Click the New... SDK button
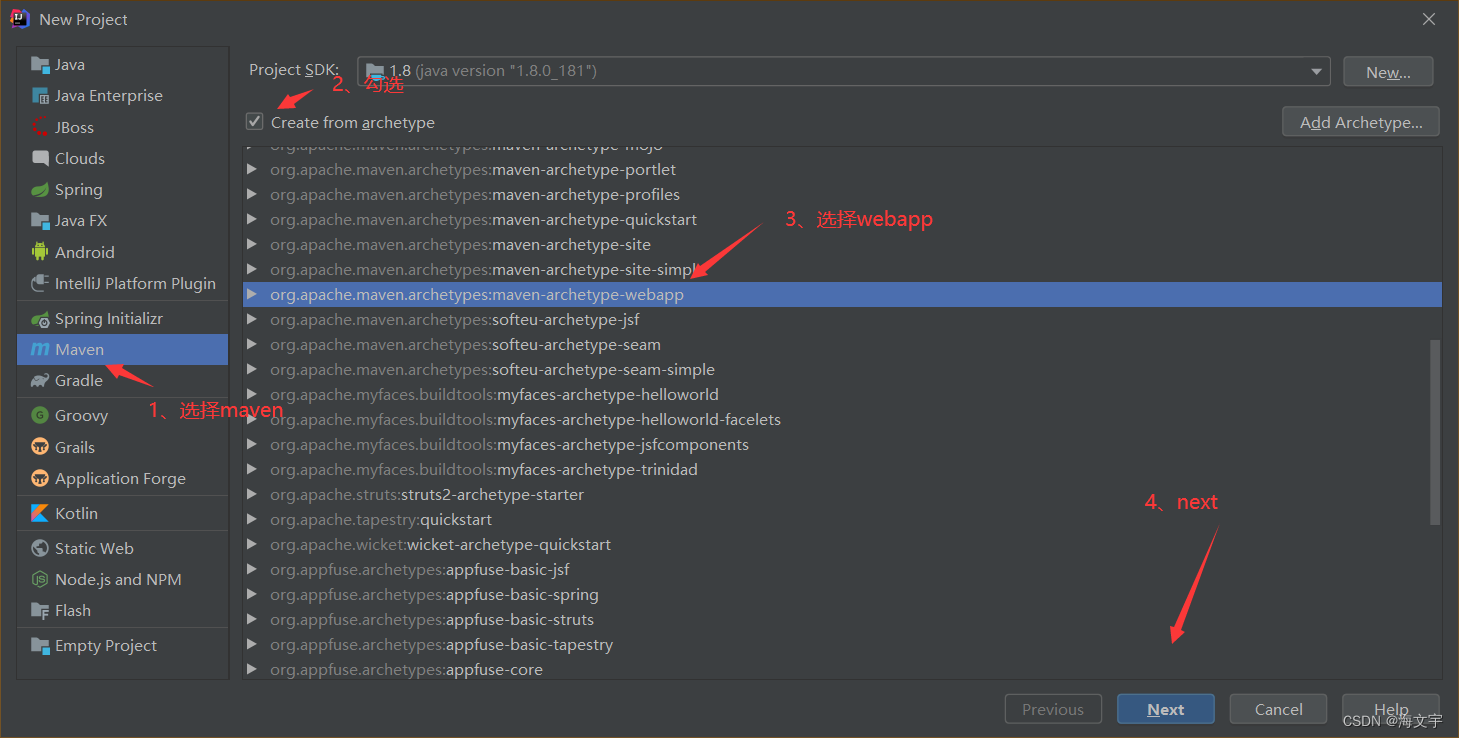The width and height of the screenshot is (1459, 738). click(1388, 72)
